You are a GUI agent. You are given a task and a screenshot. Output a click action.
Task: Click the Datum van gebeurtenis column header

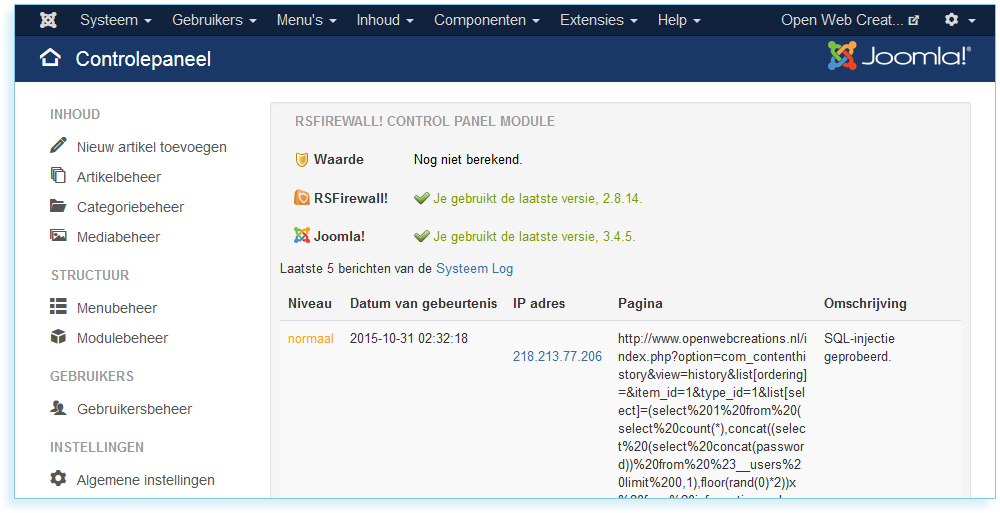pyautogui.click(x=423, y=304)
